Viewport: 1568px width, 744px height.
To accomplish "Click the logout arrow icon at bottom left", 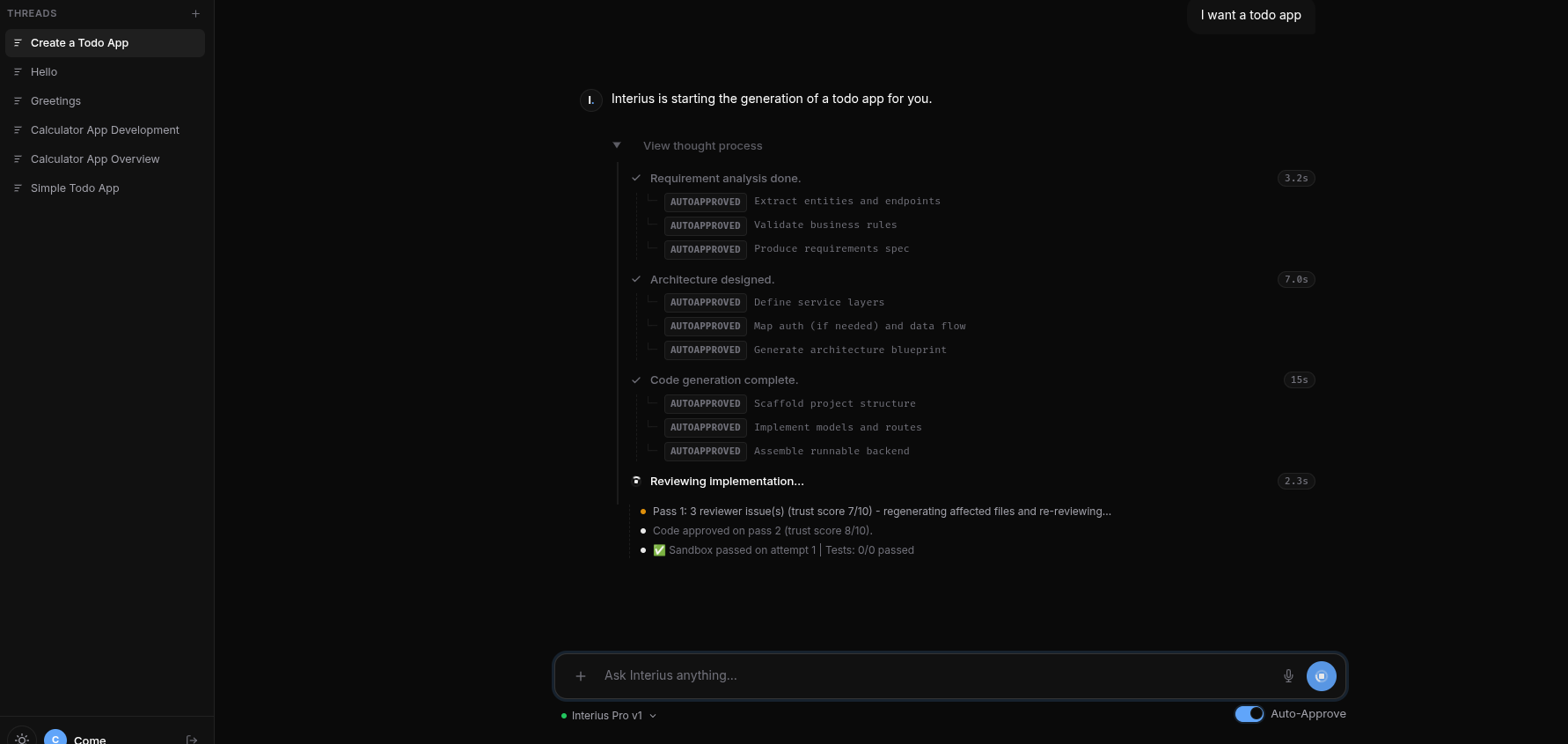I will (192, 740).
